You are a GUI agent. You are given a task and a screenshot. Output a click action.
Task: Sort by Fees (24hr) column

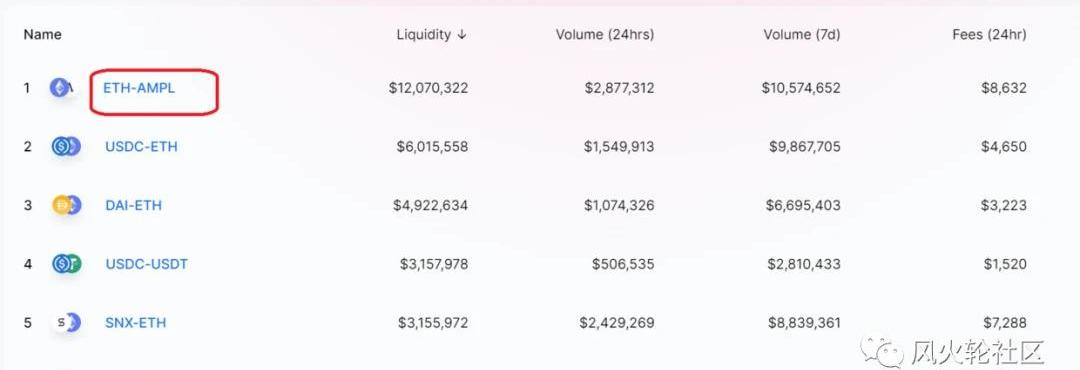point(989,34)
